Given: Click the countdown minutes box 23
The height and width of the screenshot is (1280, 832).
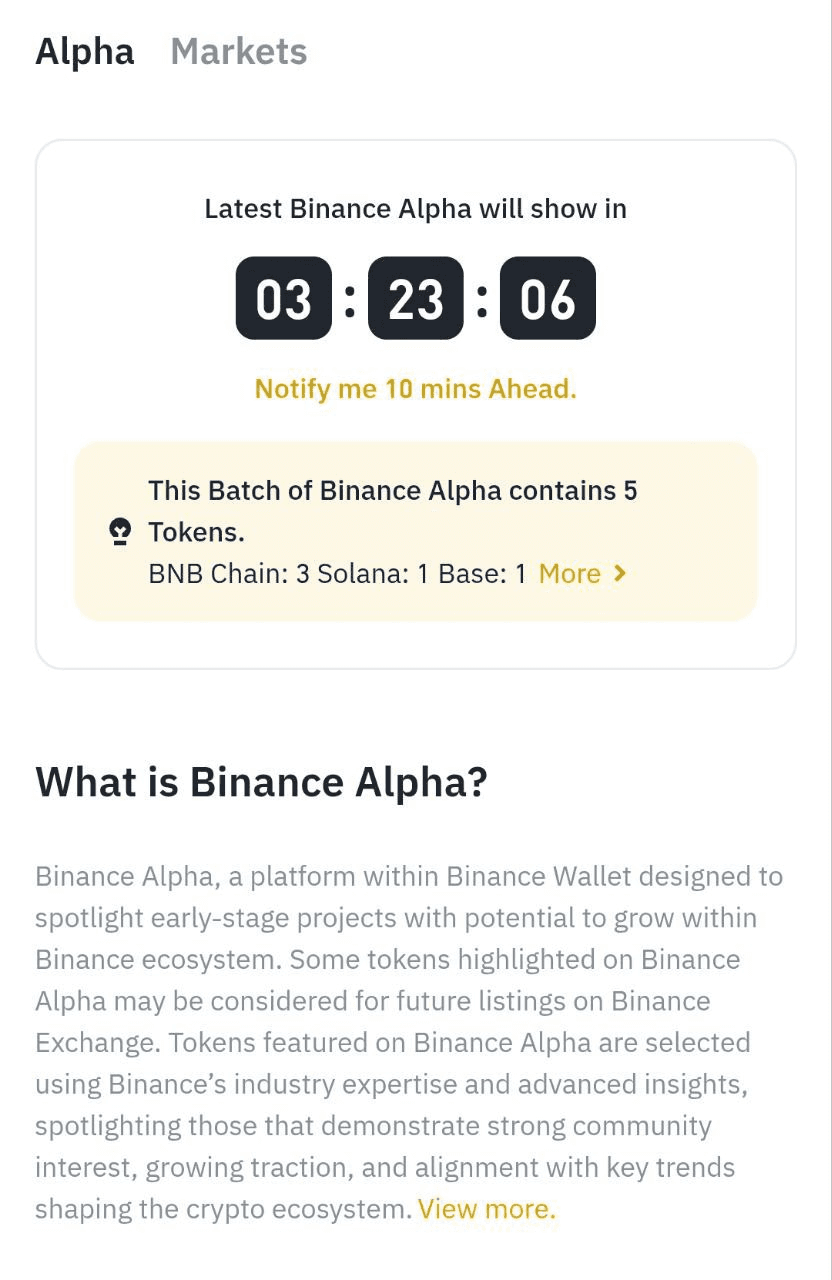Looking at the screenshot, I should pos(416,298).
